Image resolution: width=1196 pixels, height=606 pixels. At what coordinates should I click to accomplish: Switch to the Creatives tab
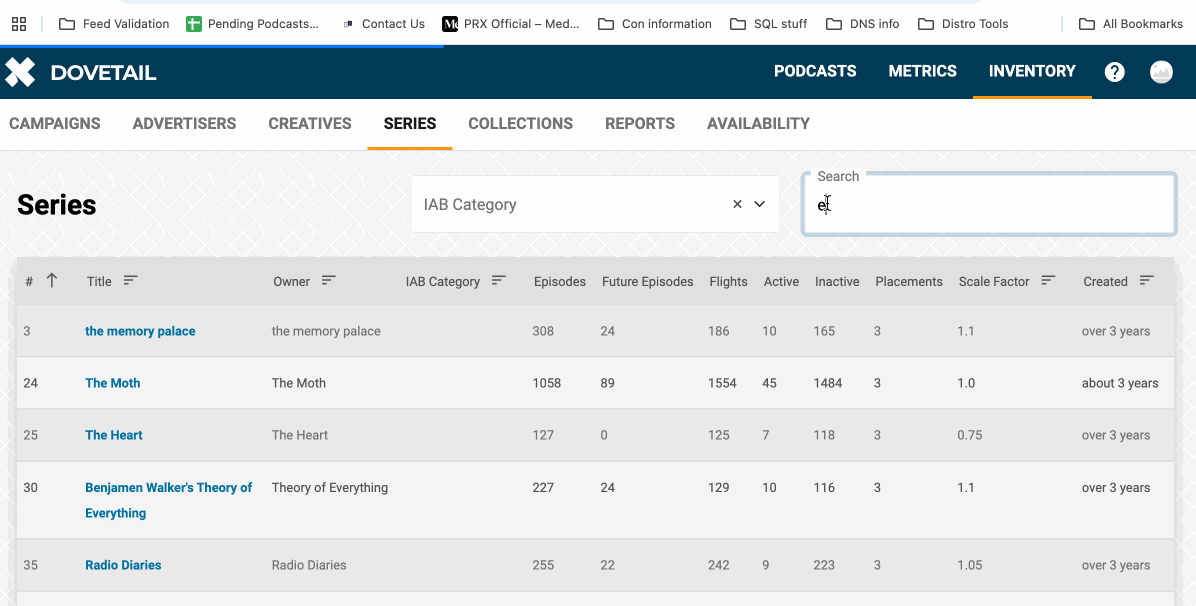tap(310, 124)
